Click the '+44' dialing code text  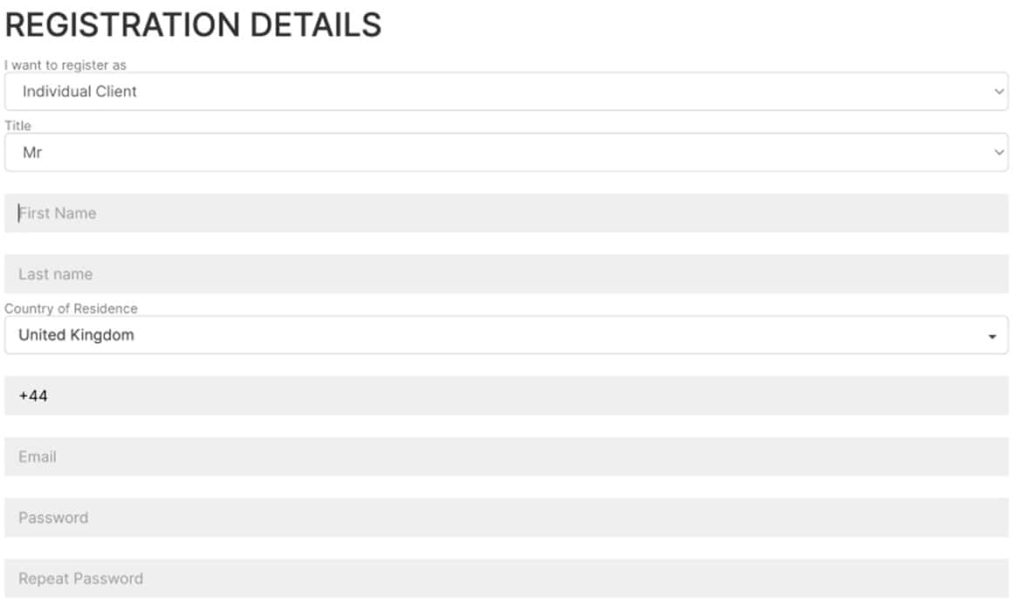point(33,397)
